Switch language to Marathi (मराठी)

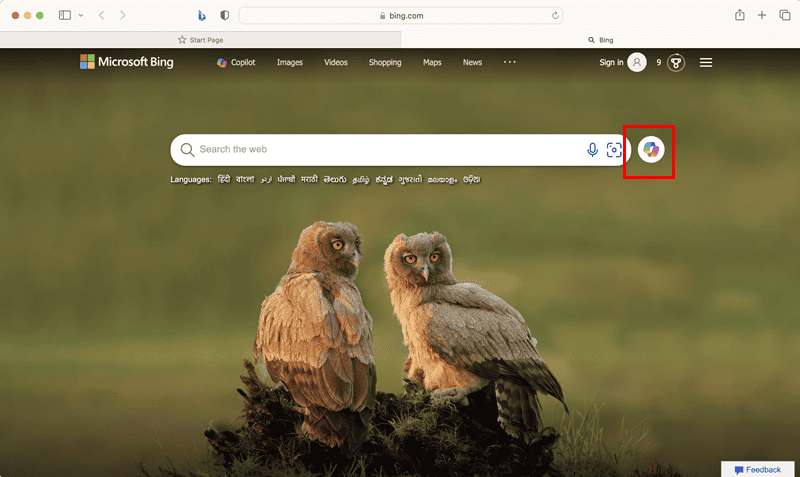[x=309, y=179]
